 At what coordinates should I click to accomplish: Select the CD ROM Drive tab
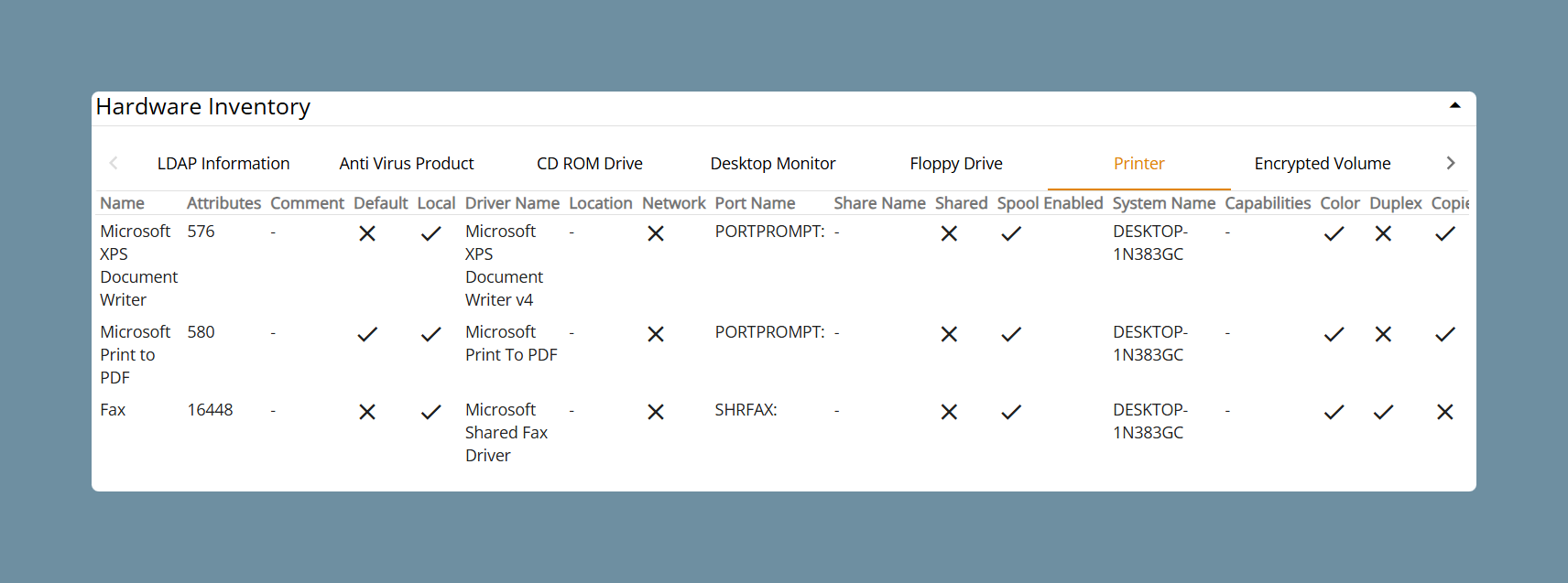pos(590,164)
